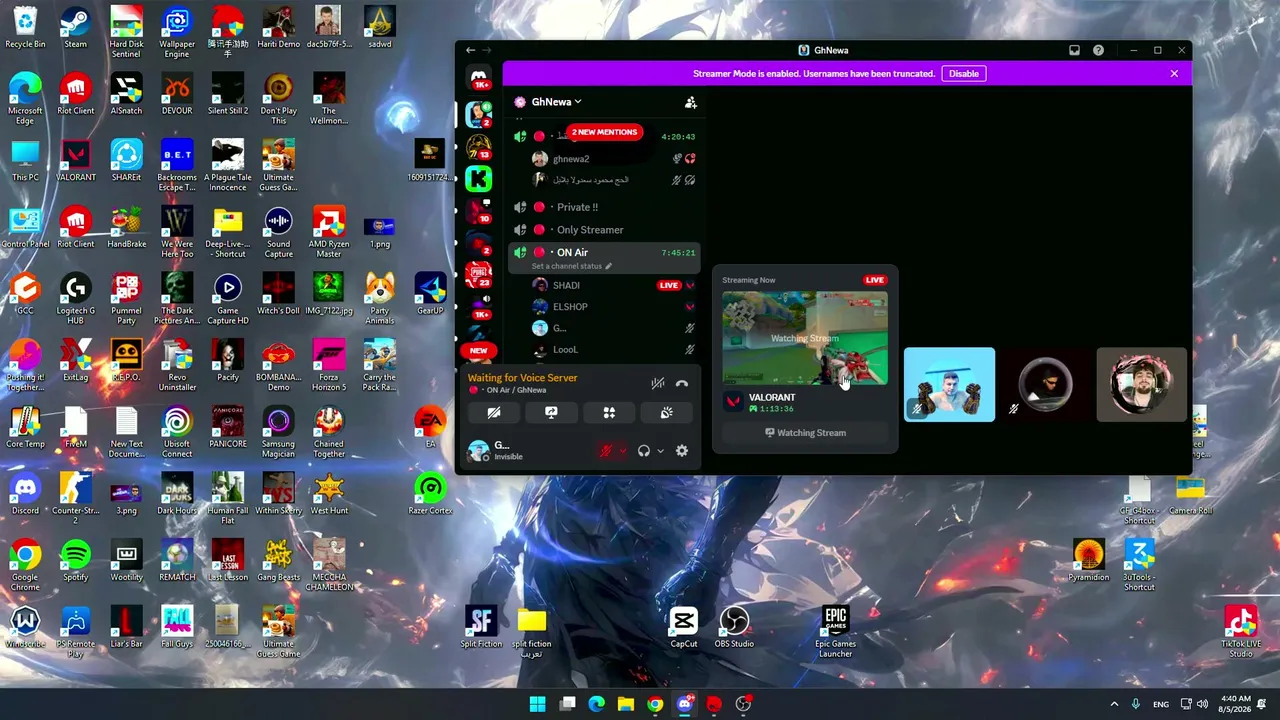
Task: Click the ENG language indicator
Action: [1160, 704]
